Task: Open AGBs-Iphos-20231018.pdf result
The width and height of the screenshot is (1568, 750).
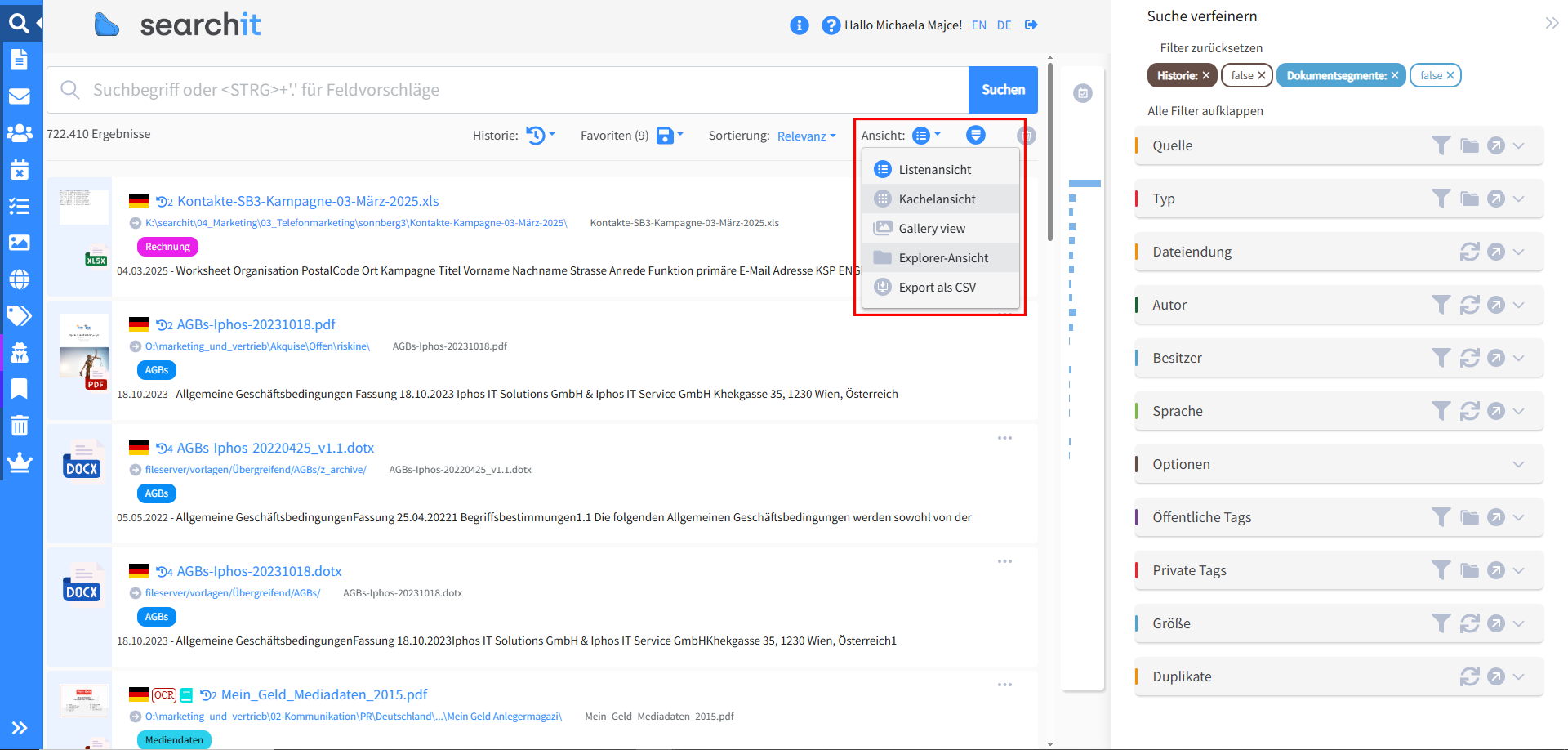Action: (x=256, y=324)
